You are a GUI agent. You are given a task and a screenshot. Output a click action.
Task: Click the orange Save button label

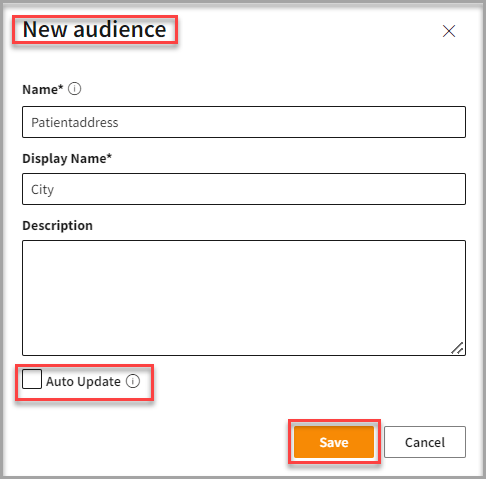334,442
